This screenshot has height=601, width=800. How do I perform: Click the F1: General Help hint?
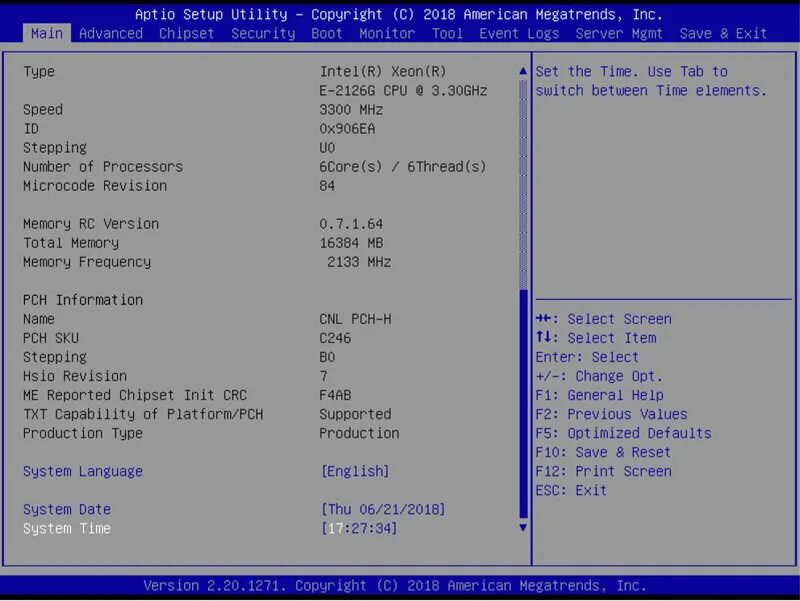(599, 395)
